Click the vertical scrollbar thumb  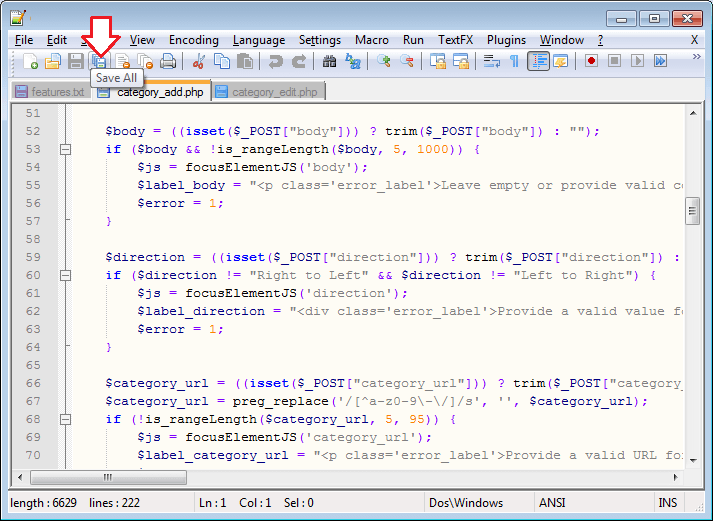click(x=691, y=211)
